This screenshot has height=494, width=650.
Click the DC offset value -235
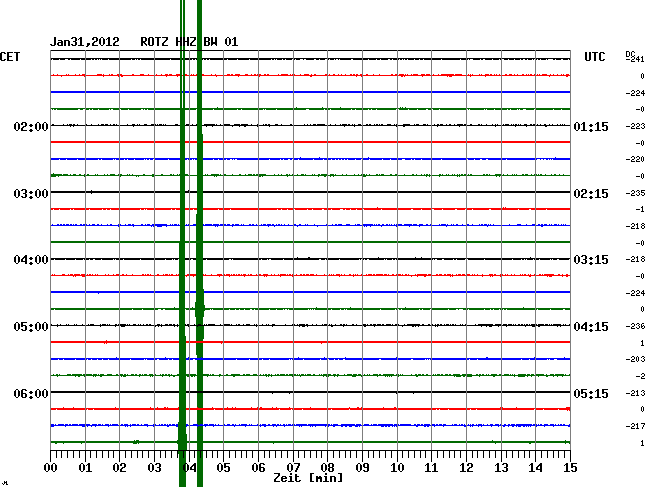pos(635,193)
